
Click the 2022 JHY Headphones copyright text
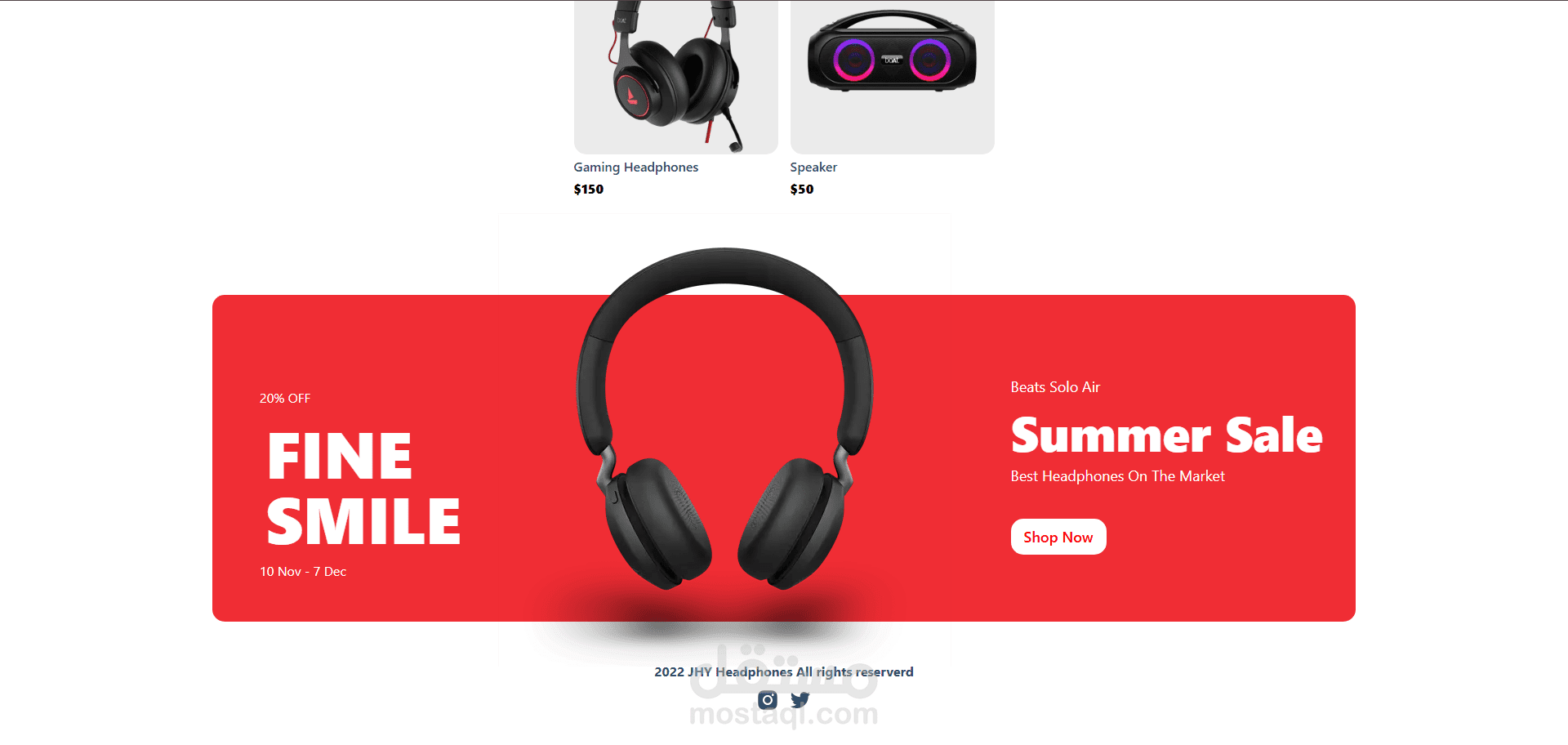784,672
